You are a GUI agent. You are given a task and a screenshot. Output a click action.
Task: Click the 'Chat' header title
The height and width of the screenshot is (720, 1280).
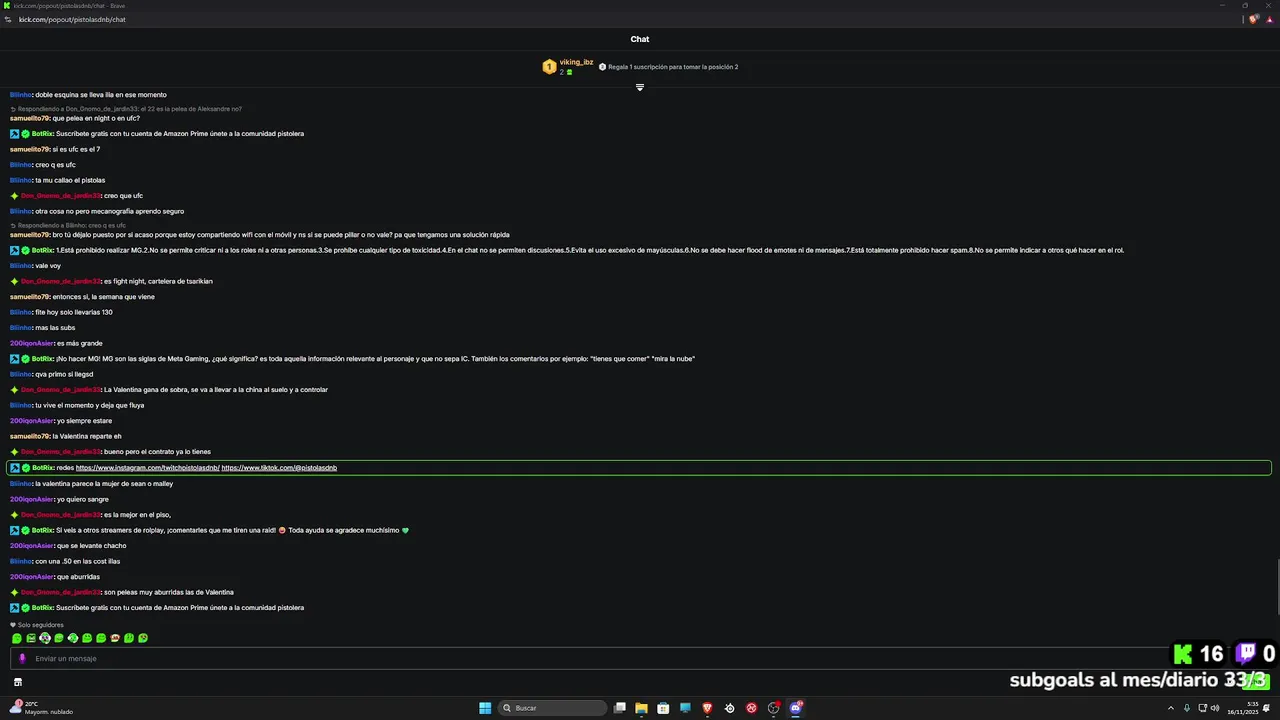click(x=640, y=39)
